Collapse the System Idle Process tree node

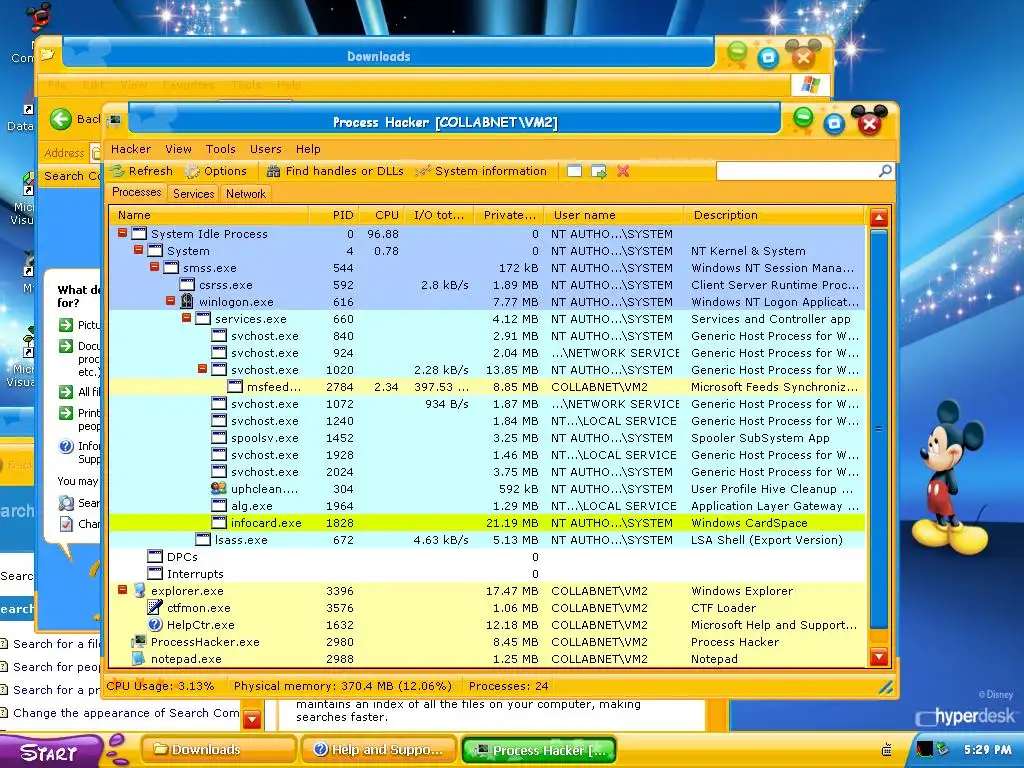coord(122,232)
